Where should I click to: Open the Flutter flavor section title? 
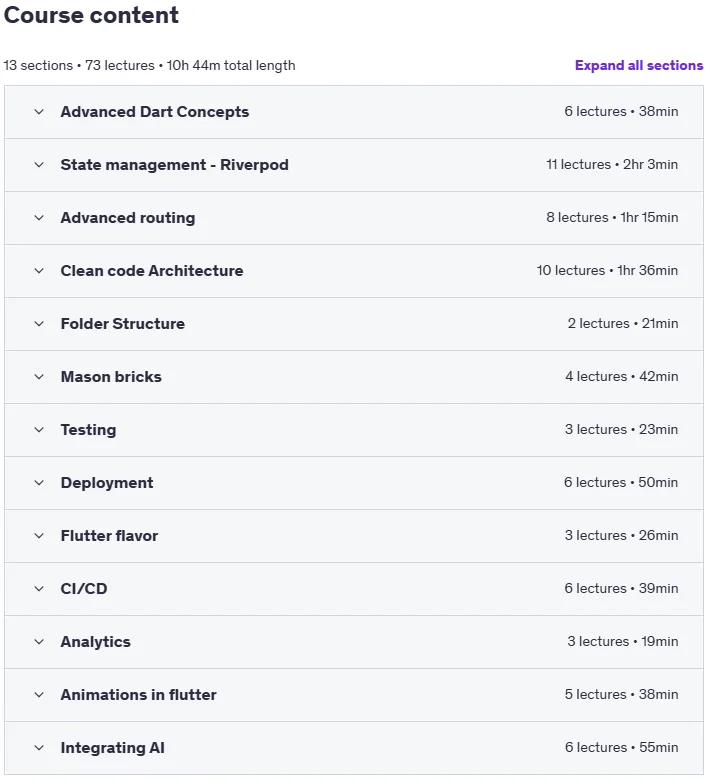pyautogui.click(x=109, y=536)
